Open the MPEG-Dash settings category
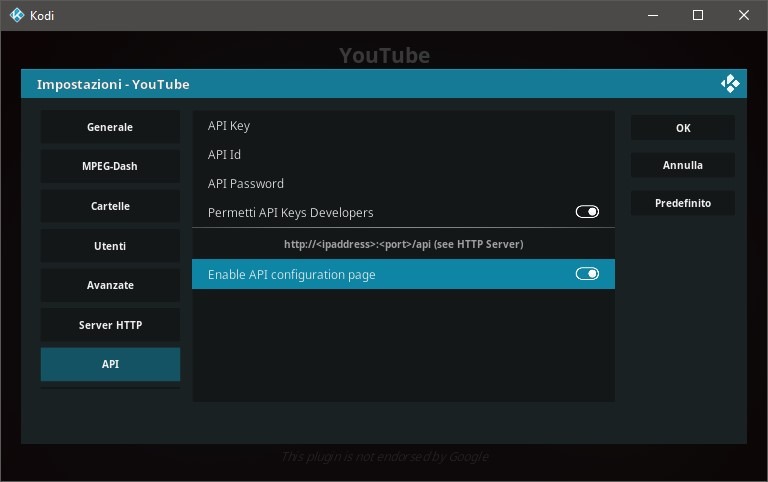This screenshot has width=768, height=482. (x=110, y=166)
